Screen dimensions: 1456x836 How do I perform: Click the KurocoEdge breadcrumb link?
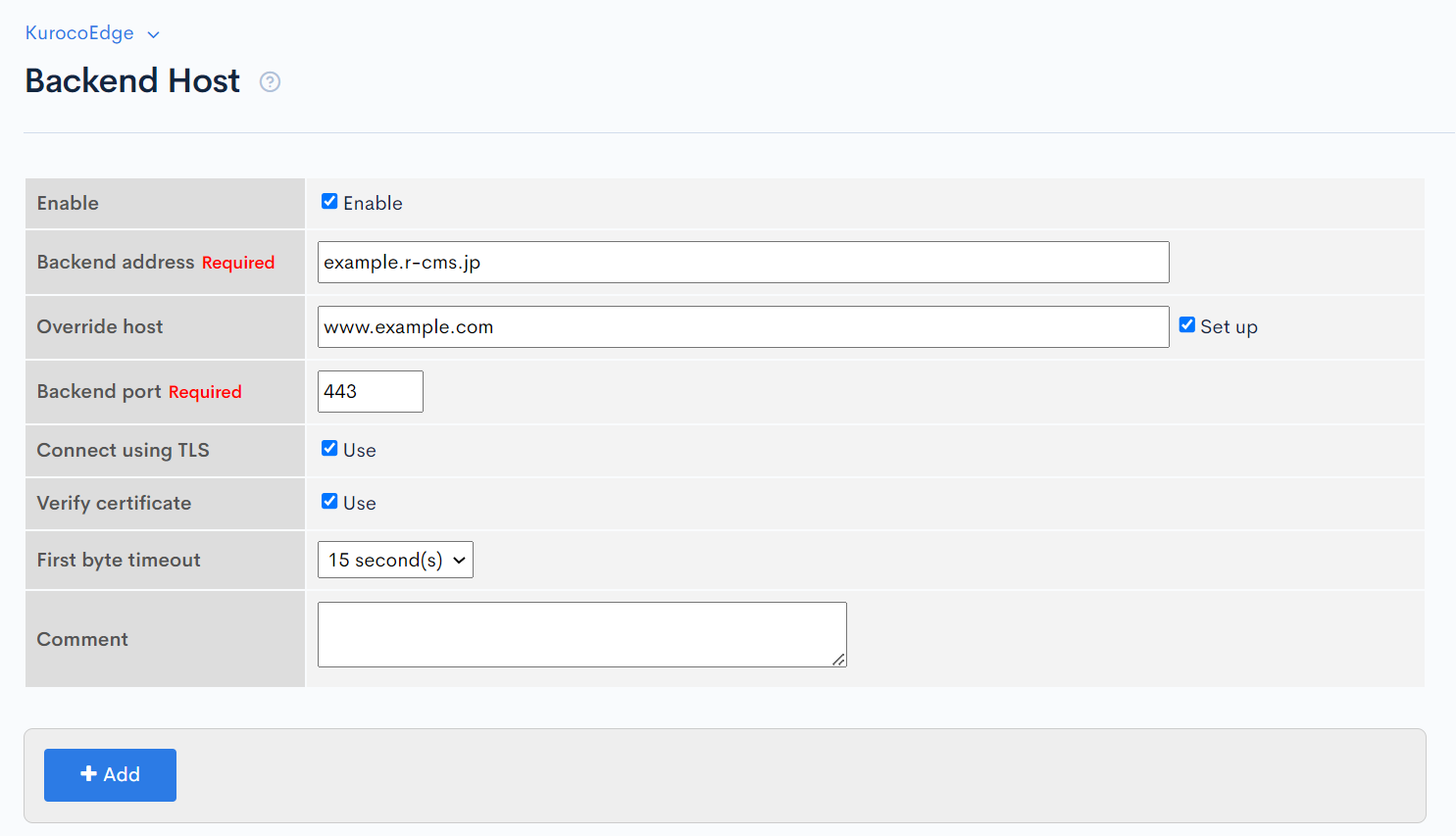79,32
